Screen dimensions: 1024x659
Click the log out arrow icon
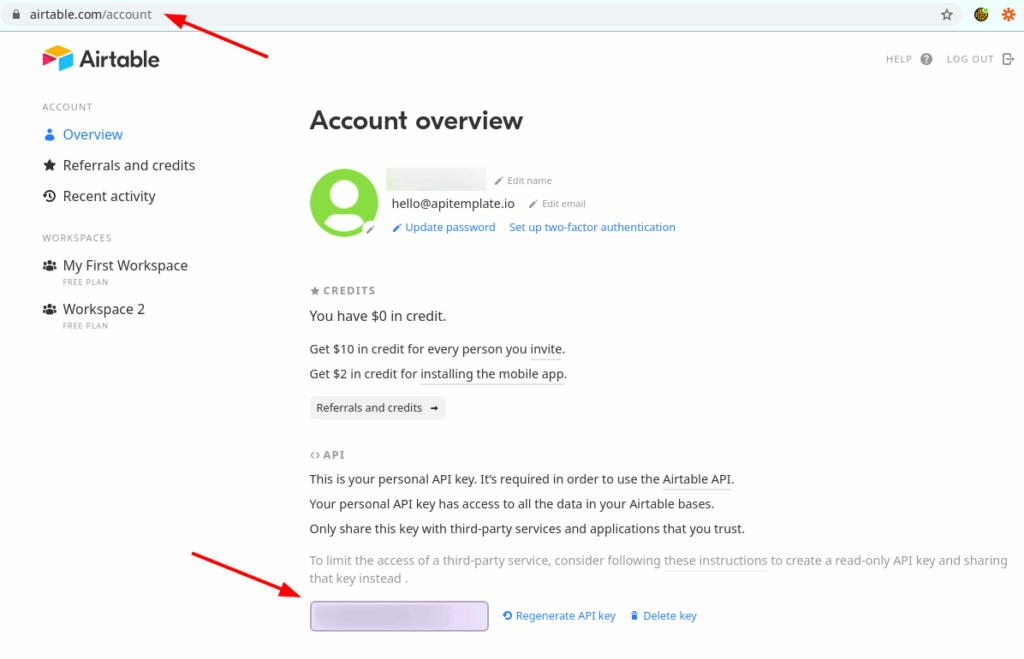[1008, 59]
